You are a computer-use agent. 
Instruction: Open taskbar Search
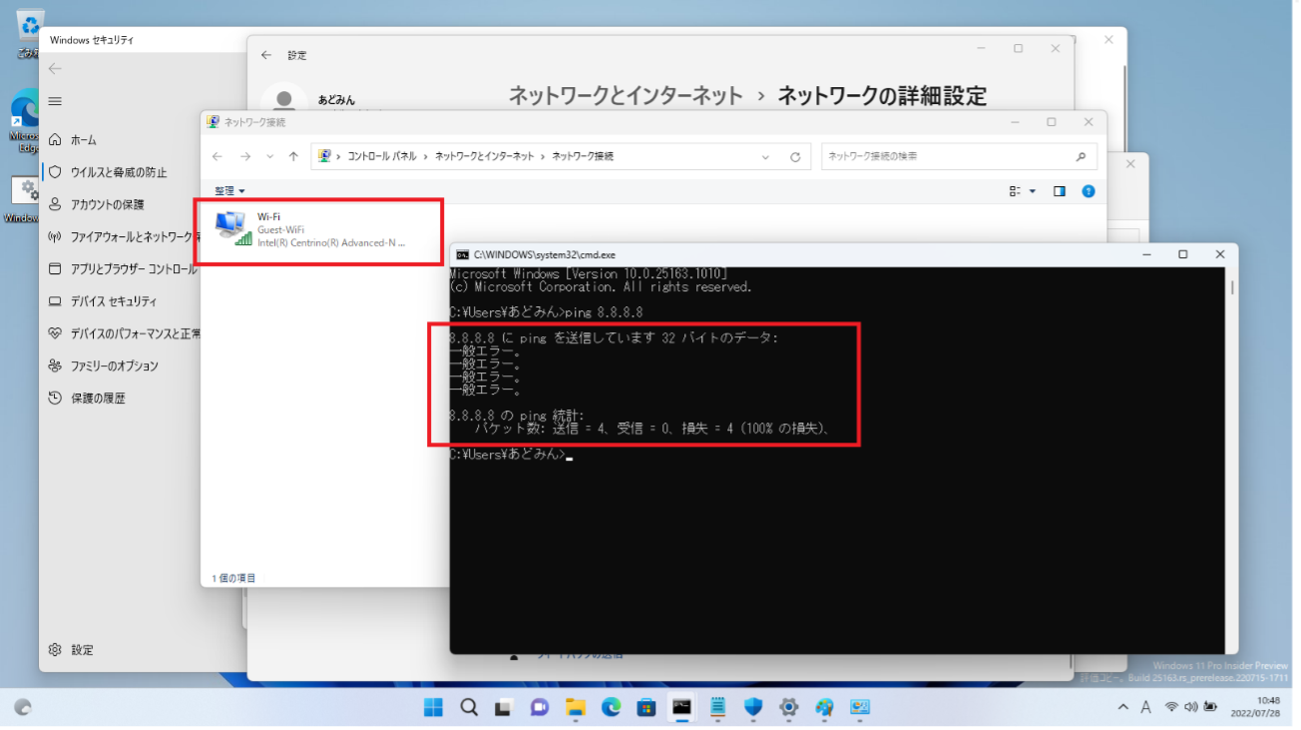point(469,708)
